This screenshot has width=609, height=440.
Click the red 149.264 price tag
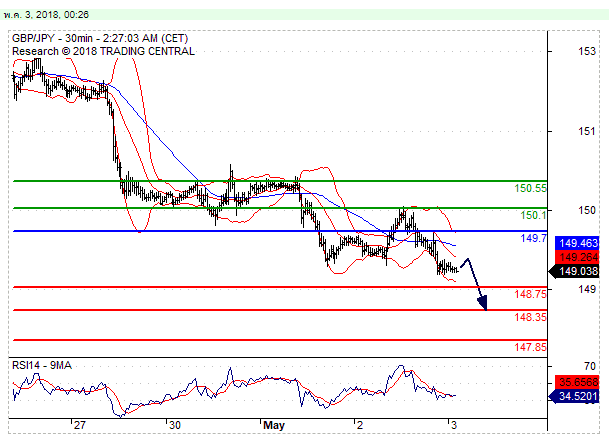coord(578,257)
